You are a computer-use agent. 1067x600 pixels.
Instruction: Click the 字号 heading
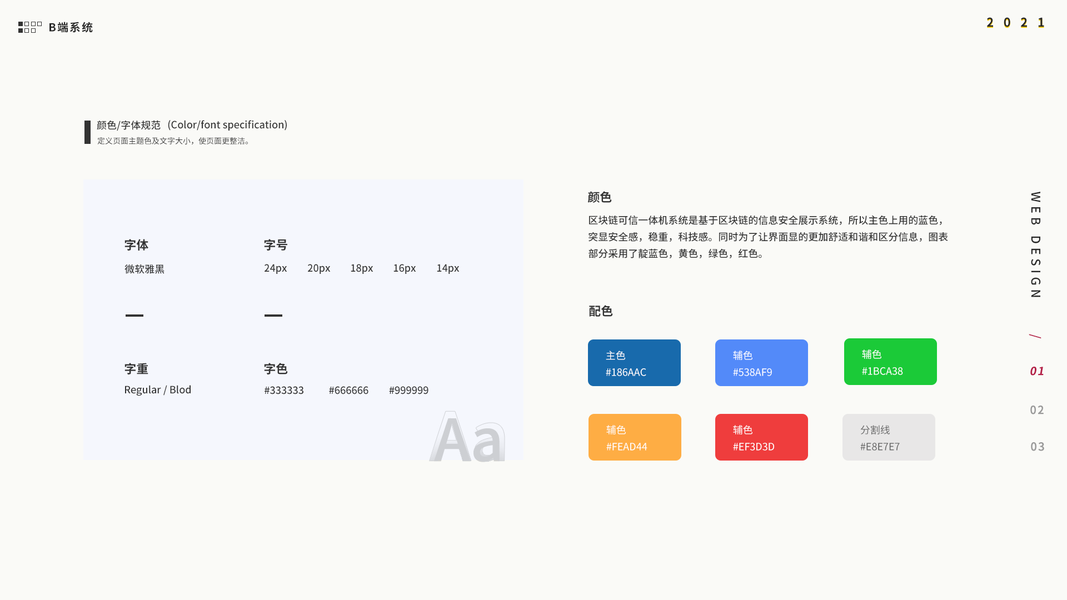[276, 245]
